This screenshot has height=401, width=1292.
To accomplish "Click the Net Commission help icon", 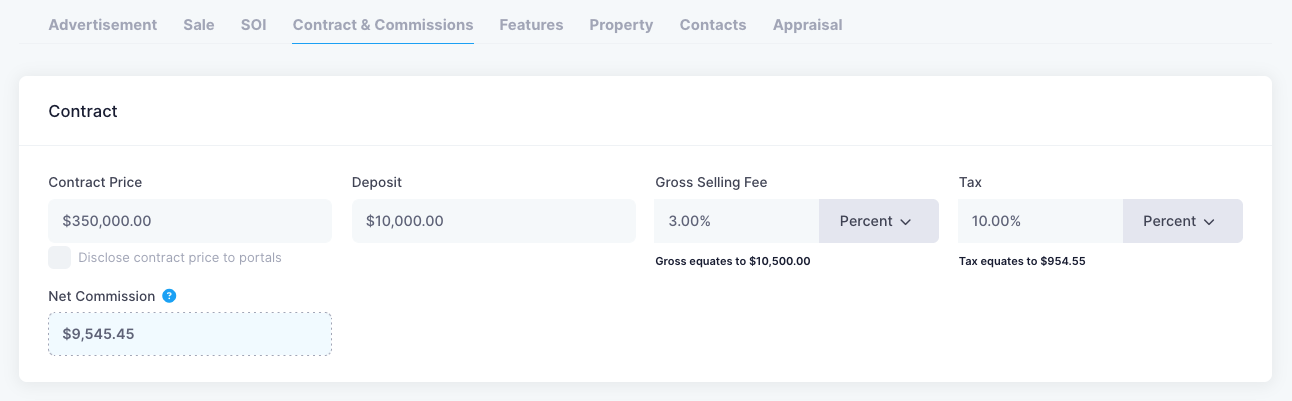I will (170, 296).
